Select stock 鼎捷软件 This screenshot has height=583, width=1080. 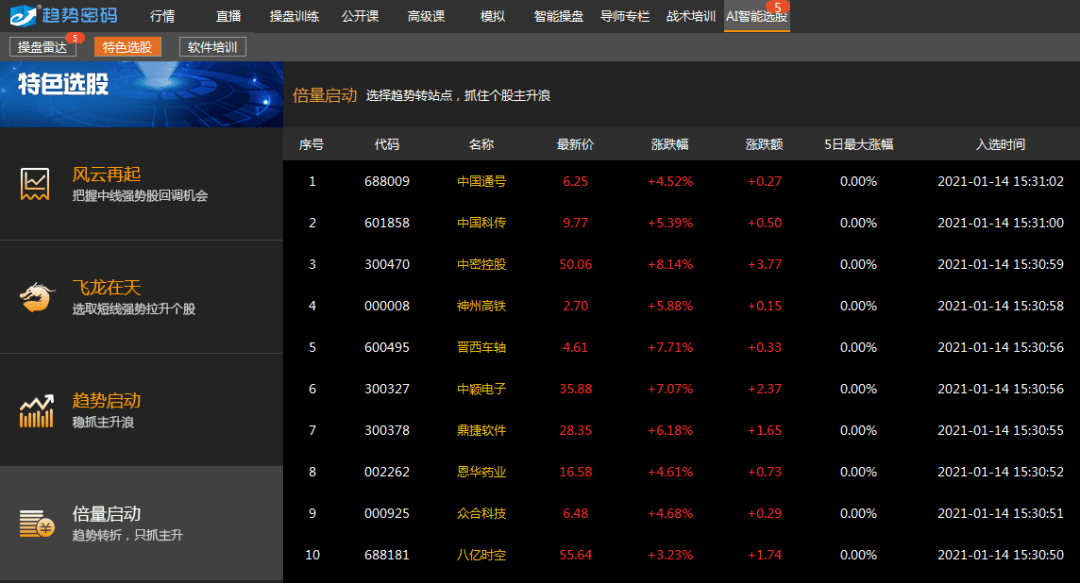pyautogui.click(x=481, y=430)
